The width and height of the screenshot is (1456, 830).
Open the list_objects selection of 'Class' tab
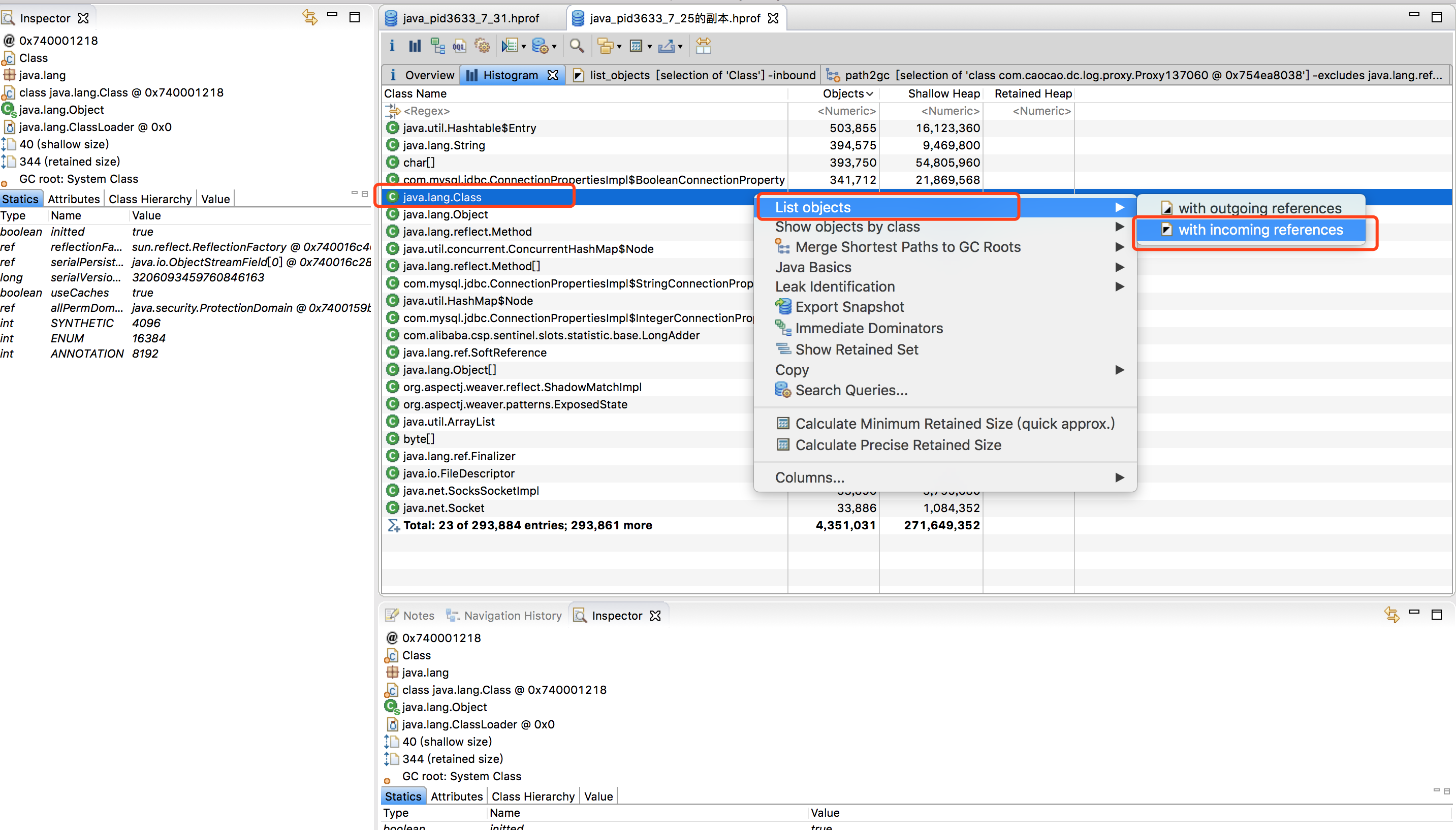click(694, 75)
